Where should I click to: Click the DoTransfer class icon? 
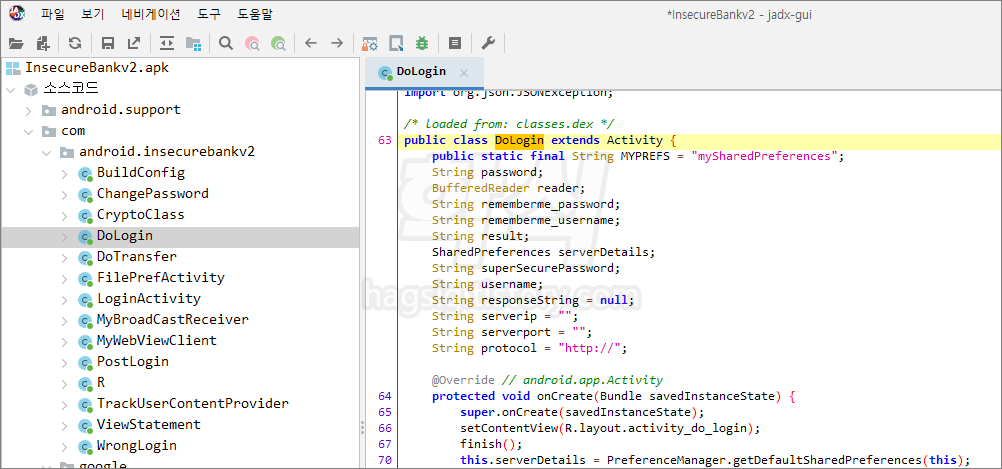85,258
